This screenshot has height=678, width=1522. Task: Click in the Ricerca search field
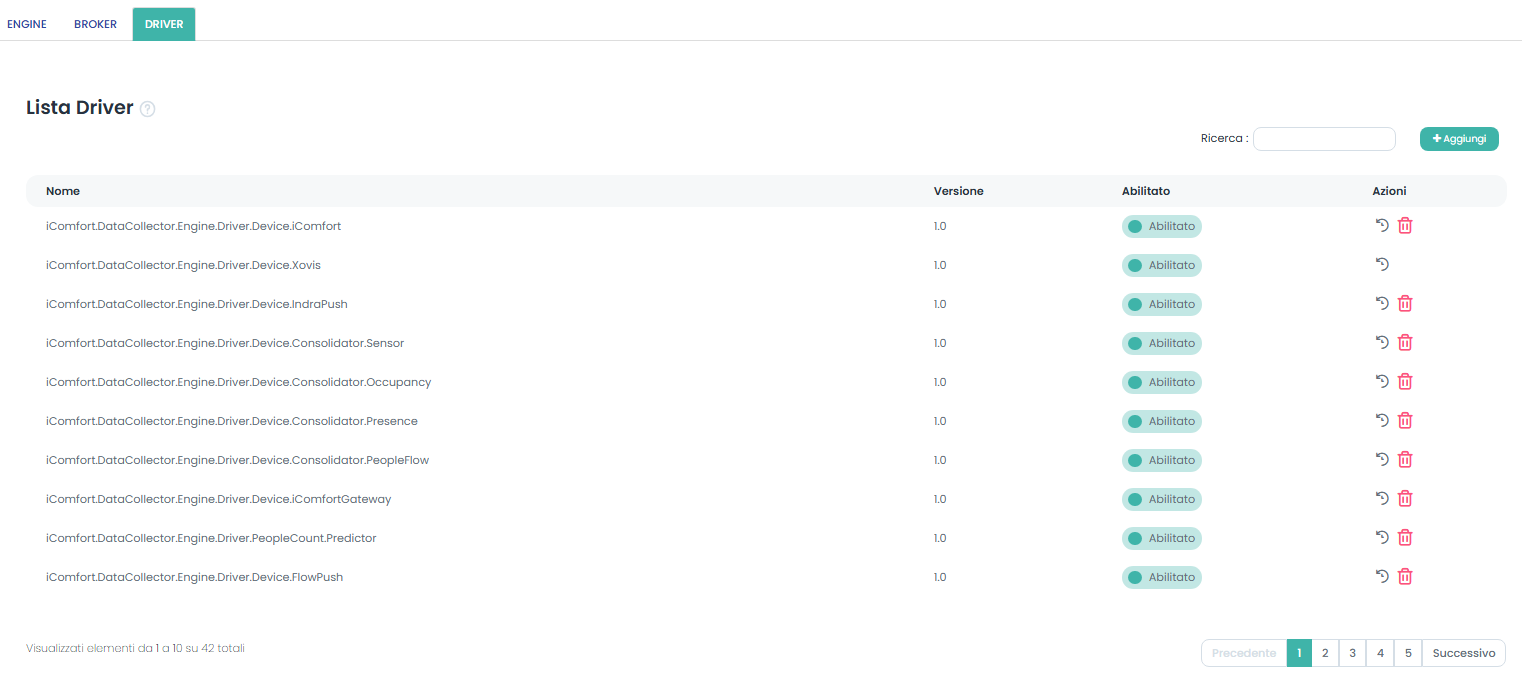1323,139
